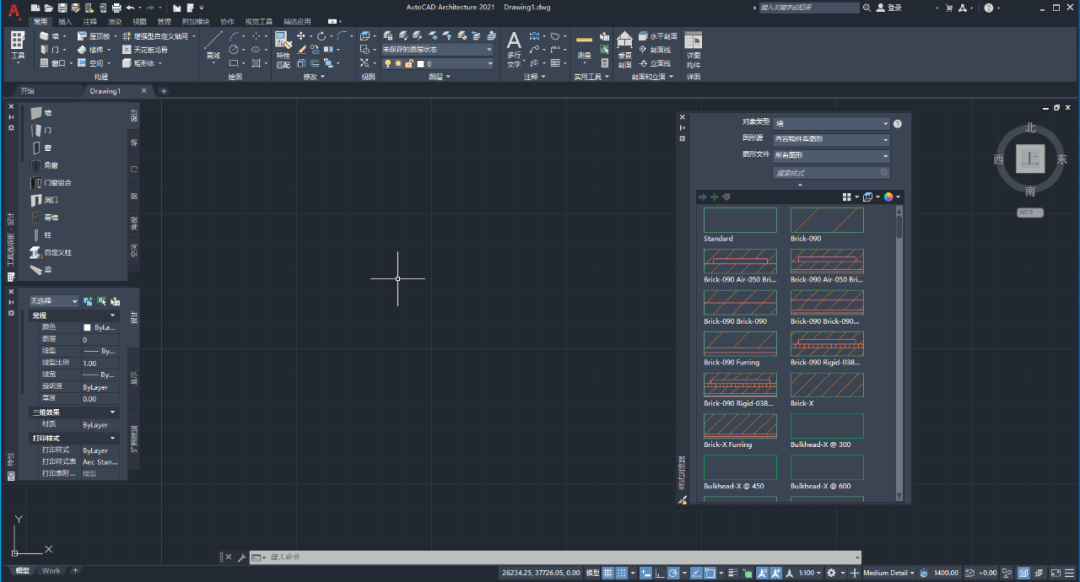The image size is (1080, 582).
Task: Open the drawing source (图形源) dropdown
Action: pos(831,140)
